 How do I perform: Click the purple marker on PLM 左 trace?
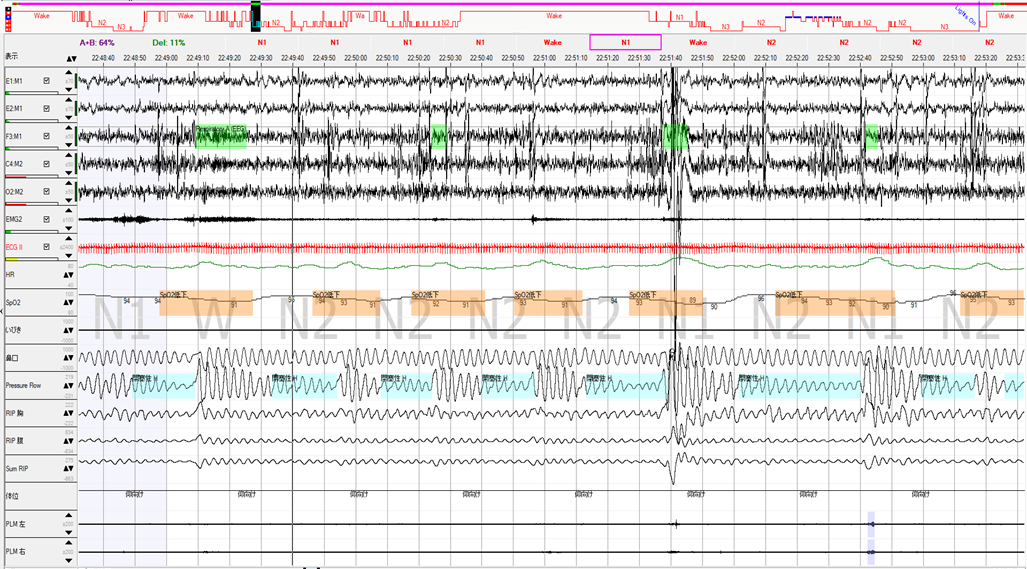pyautogui.click(x=871, y=524)
